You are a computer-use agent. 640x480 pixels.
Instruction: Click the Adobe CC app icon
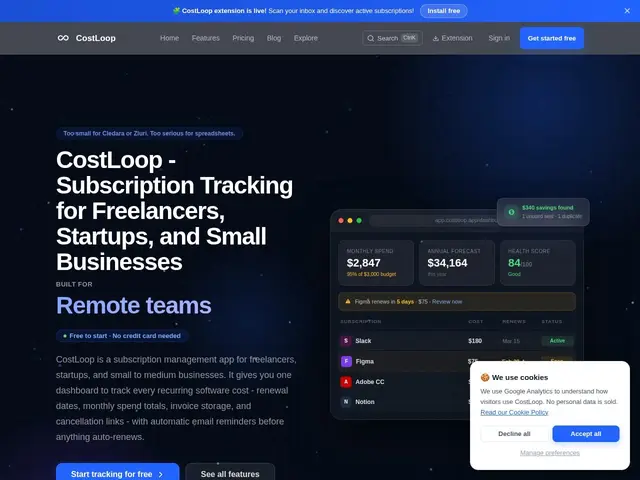click(x=346, y=382)
